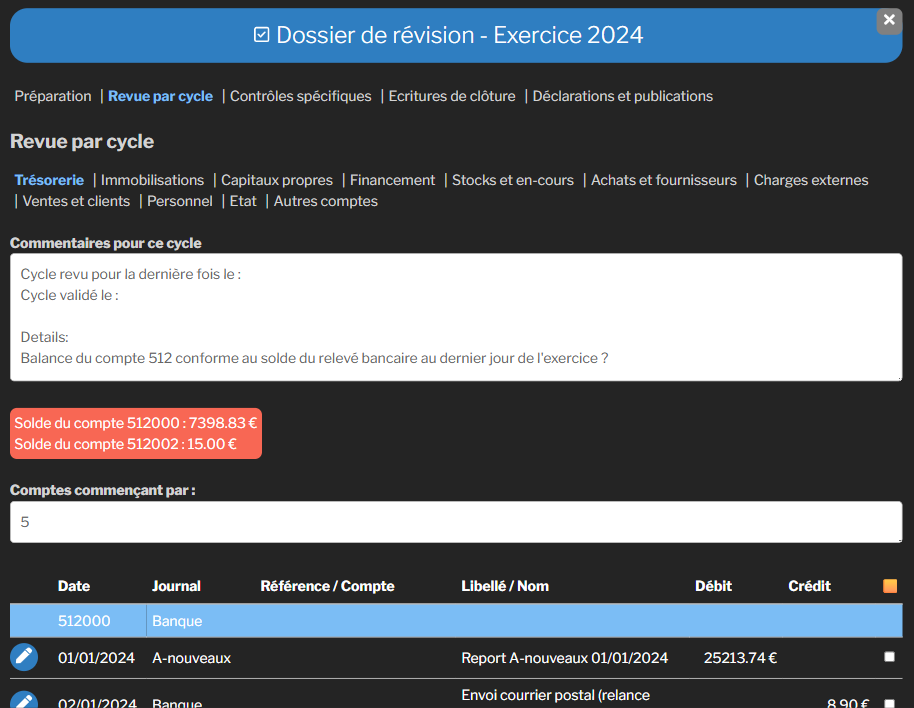Click the pencil edit icon for 01/01/2024 entry
This screenshot has height=708, width=914.
click(x=24, y=657)
